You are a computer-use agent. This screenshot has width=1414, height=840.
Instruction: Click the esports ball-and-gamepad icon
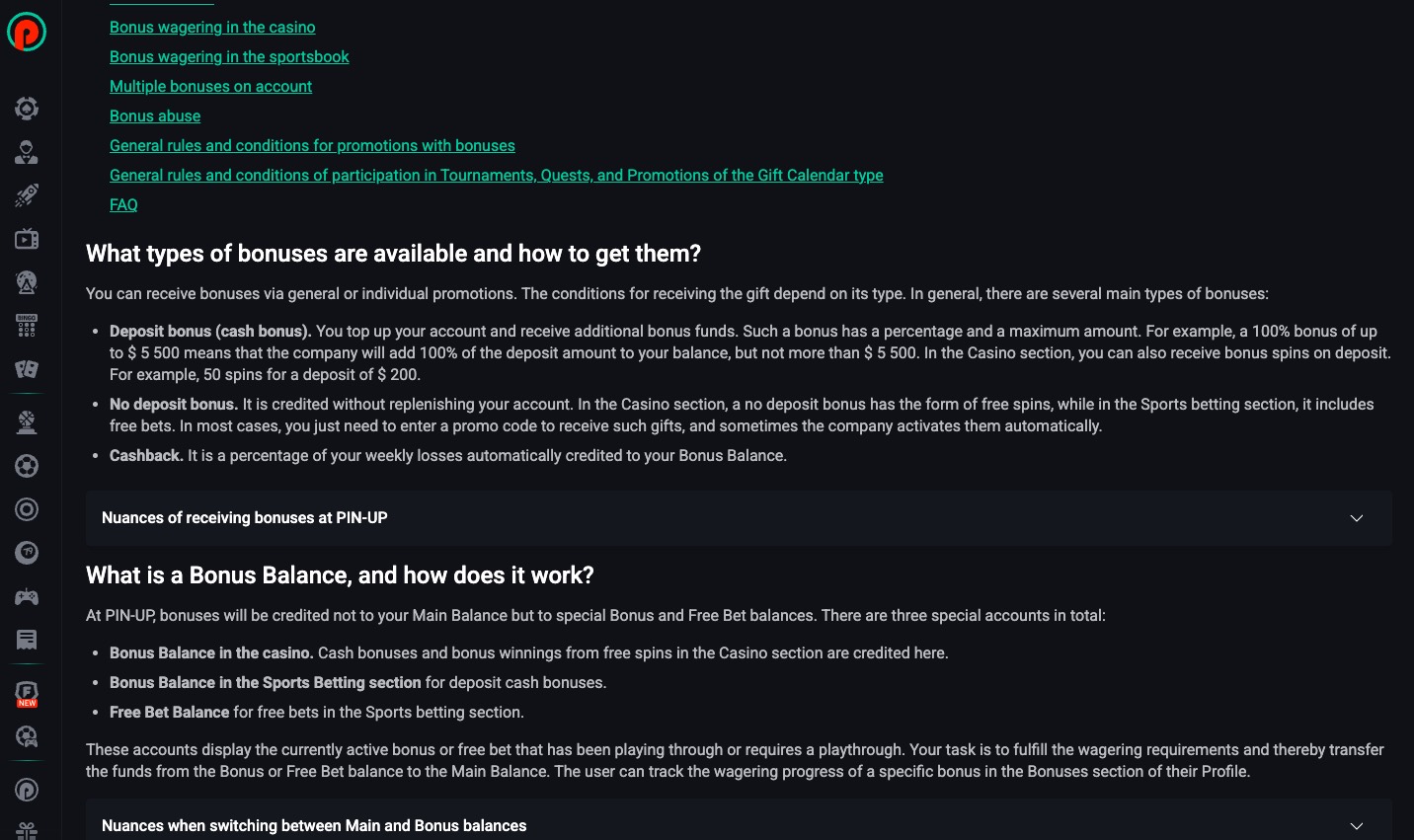coord(27,736)
